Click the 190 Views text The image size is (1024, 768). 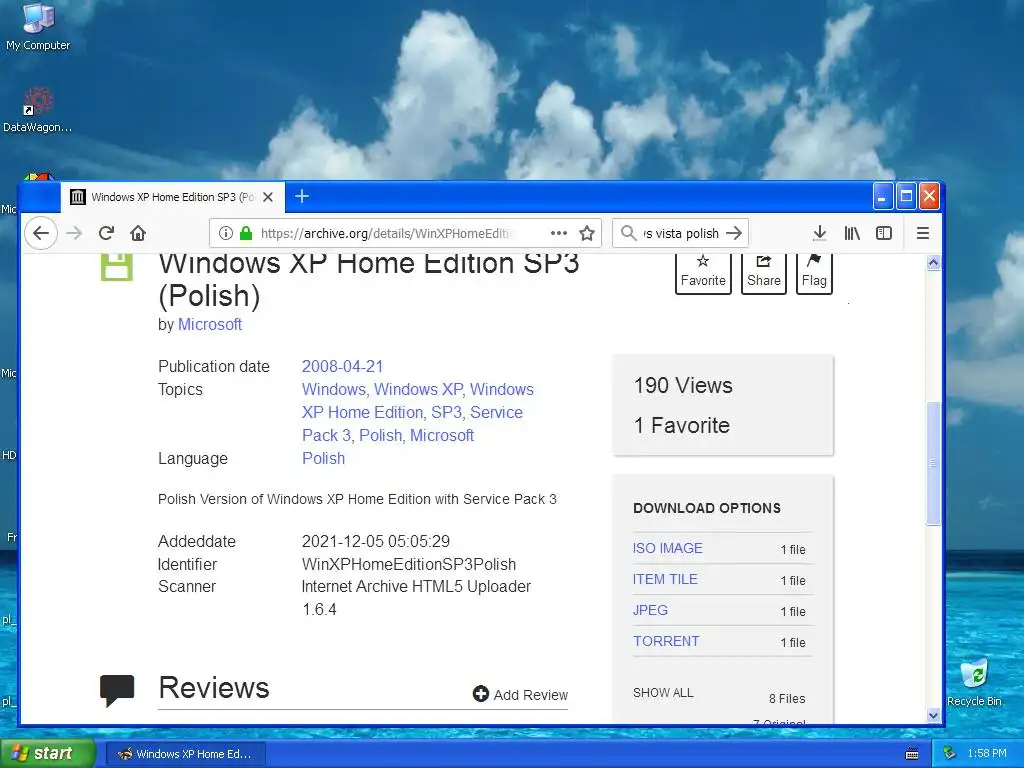click(x=683, y=385)
